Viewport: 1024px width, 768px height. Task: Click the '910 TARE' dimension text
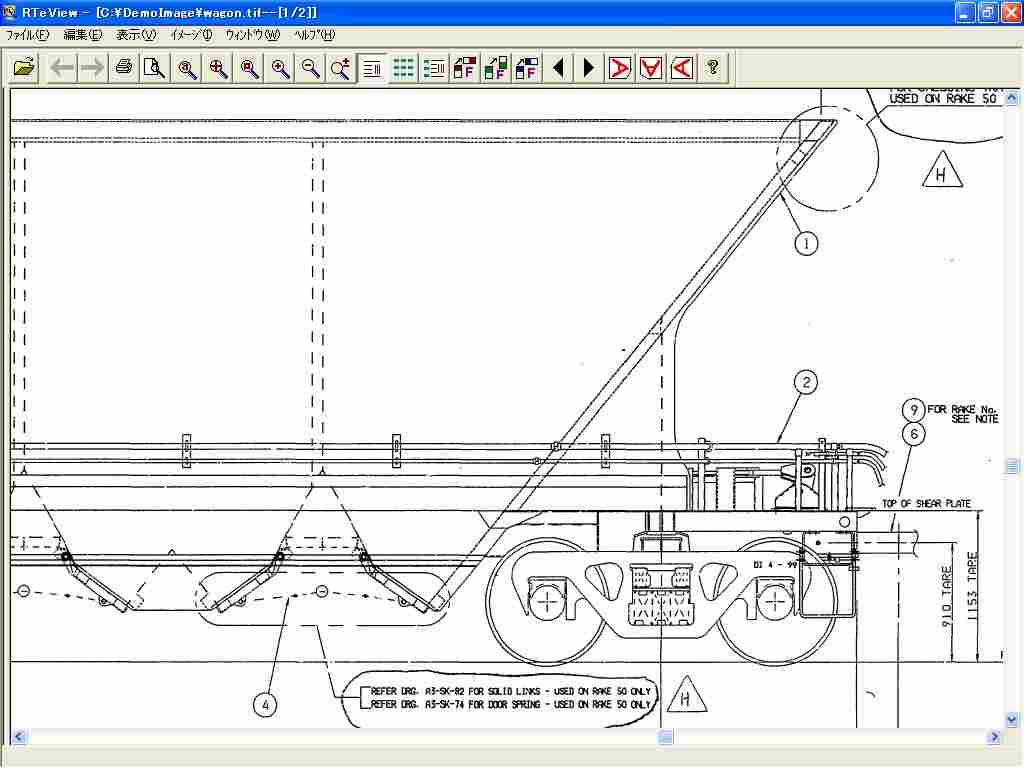(x=947, y=597)
